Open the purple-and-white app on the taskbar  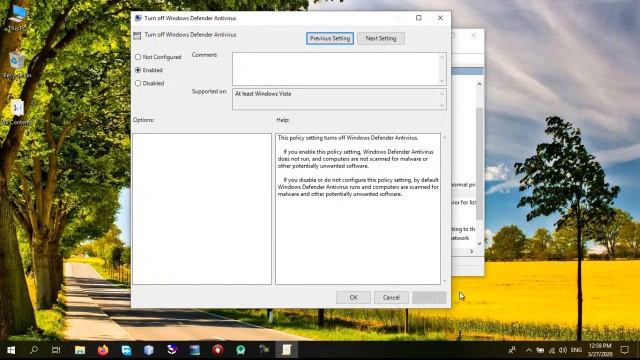(x=172, y=350)
